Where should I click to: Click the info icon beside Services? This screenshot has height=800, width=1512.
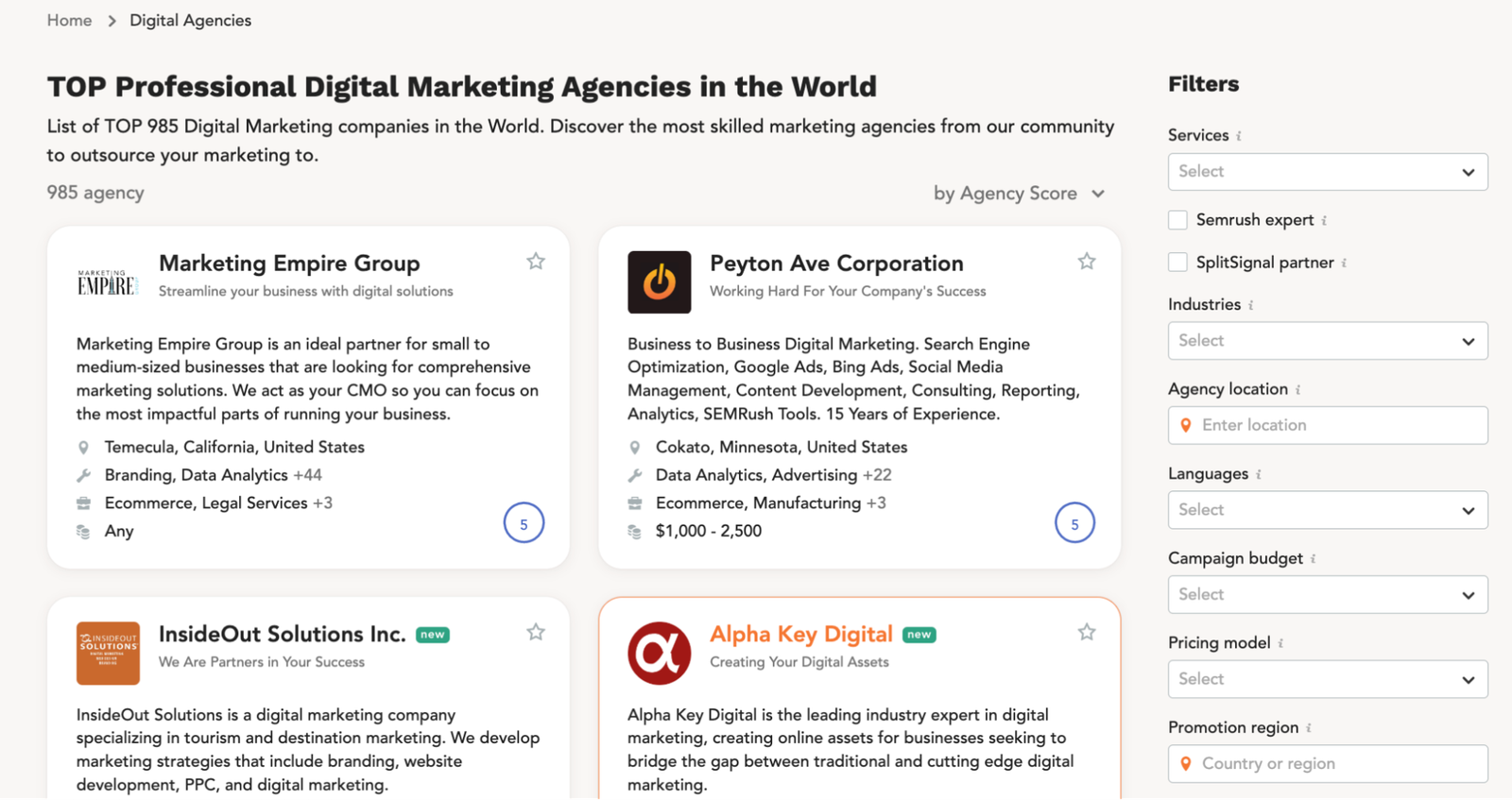pos(1239,136)
